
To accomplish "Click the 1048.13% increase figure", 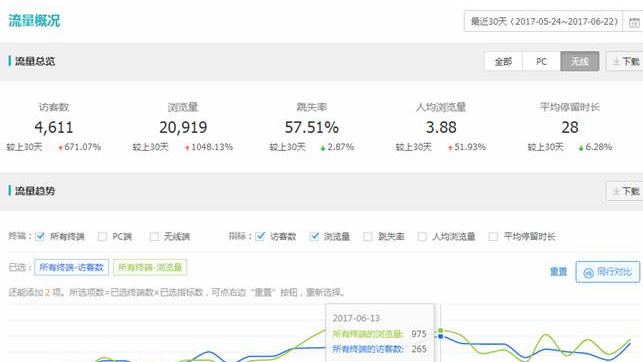I will [x=212, y=147].
